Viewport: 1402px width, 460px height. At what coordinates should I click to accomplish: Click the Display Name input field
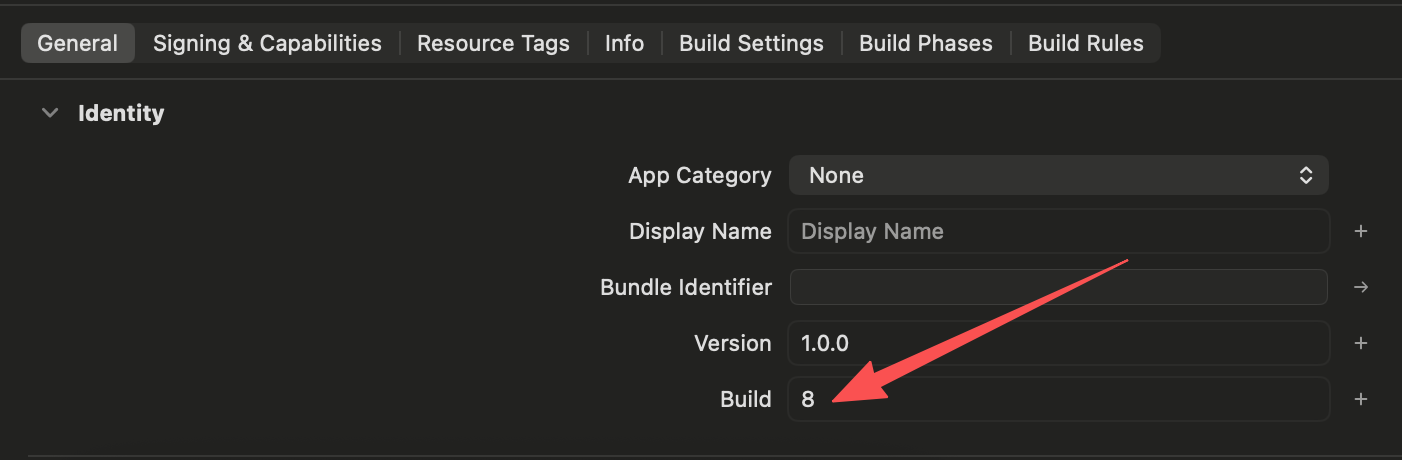(x=1059, y=231)
